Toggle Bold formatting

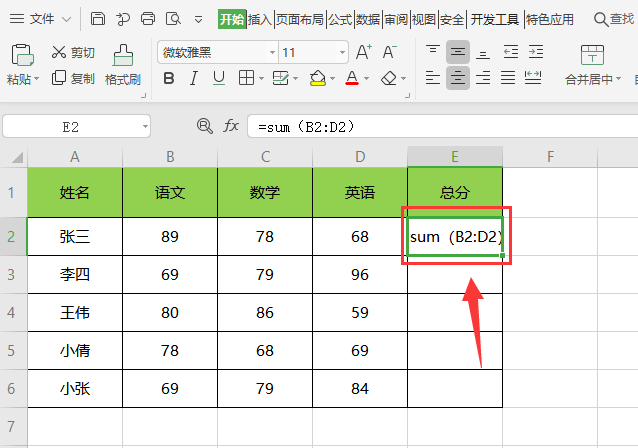pyautogui.click(x=168, y=78)
